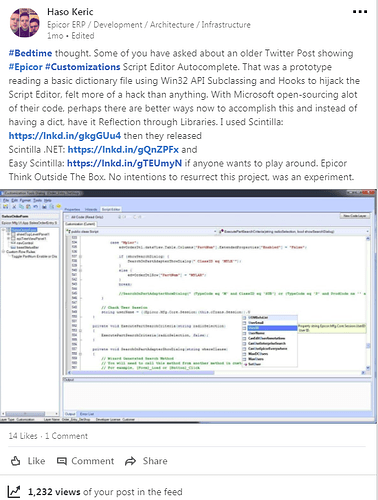Click the Comment speech bubble icon

tap(62, 461)
